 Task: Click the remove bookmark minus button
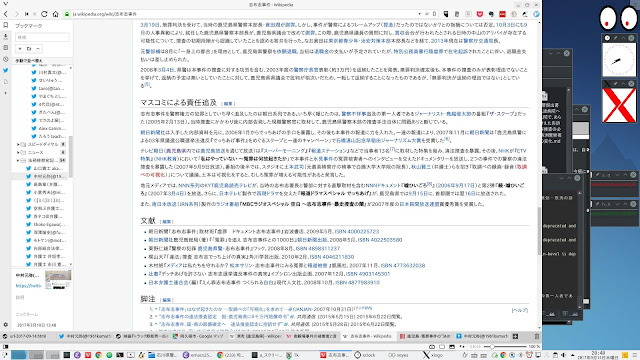(x=38, y=49)
